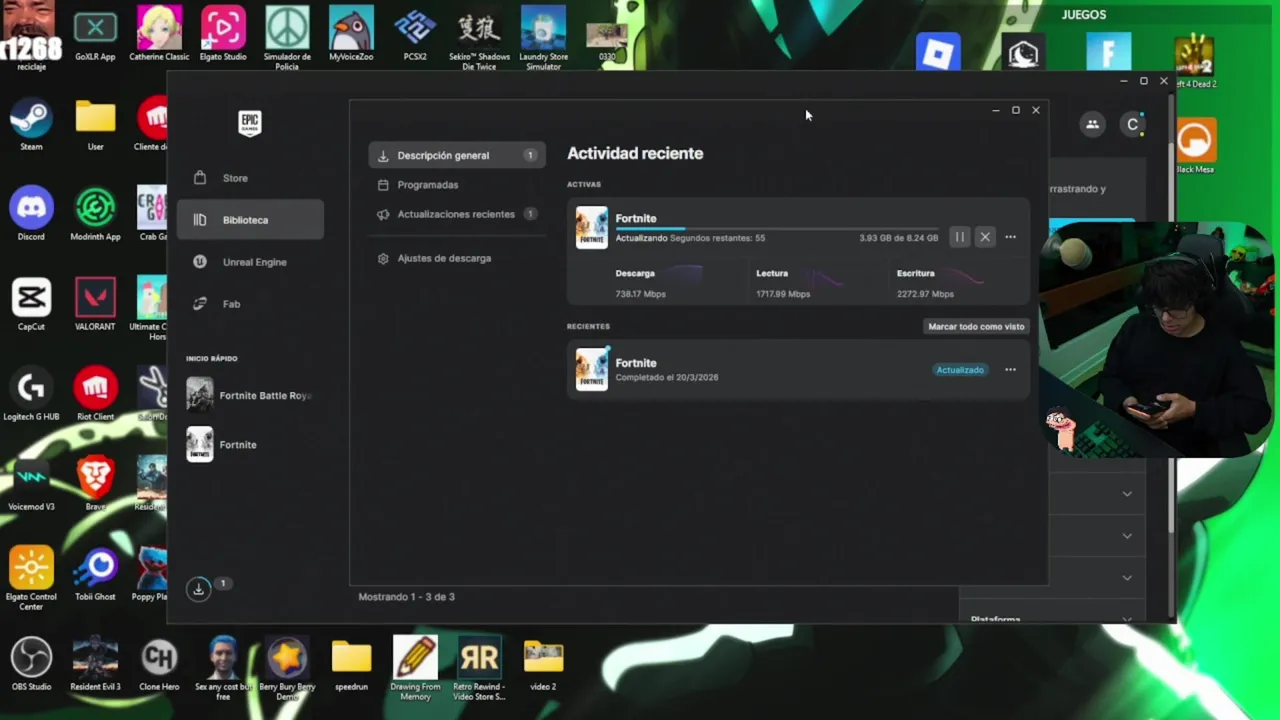
Task: Open more options for completed Fortnite entry
Action: 1010,370
